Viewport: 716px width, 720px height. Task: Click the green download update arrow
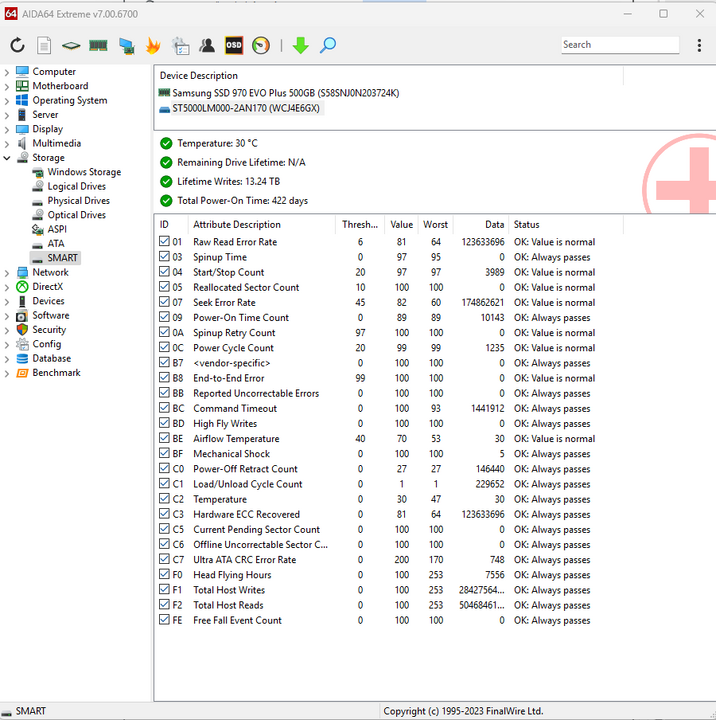tap(300, 45)
